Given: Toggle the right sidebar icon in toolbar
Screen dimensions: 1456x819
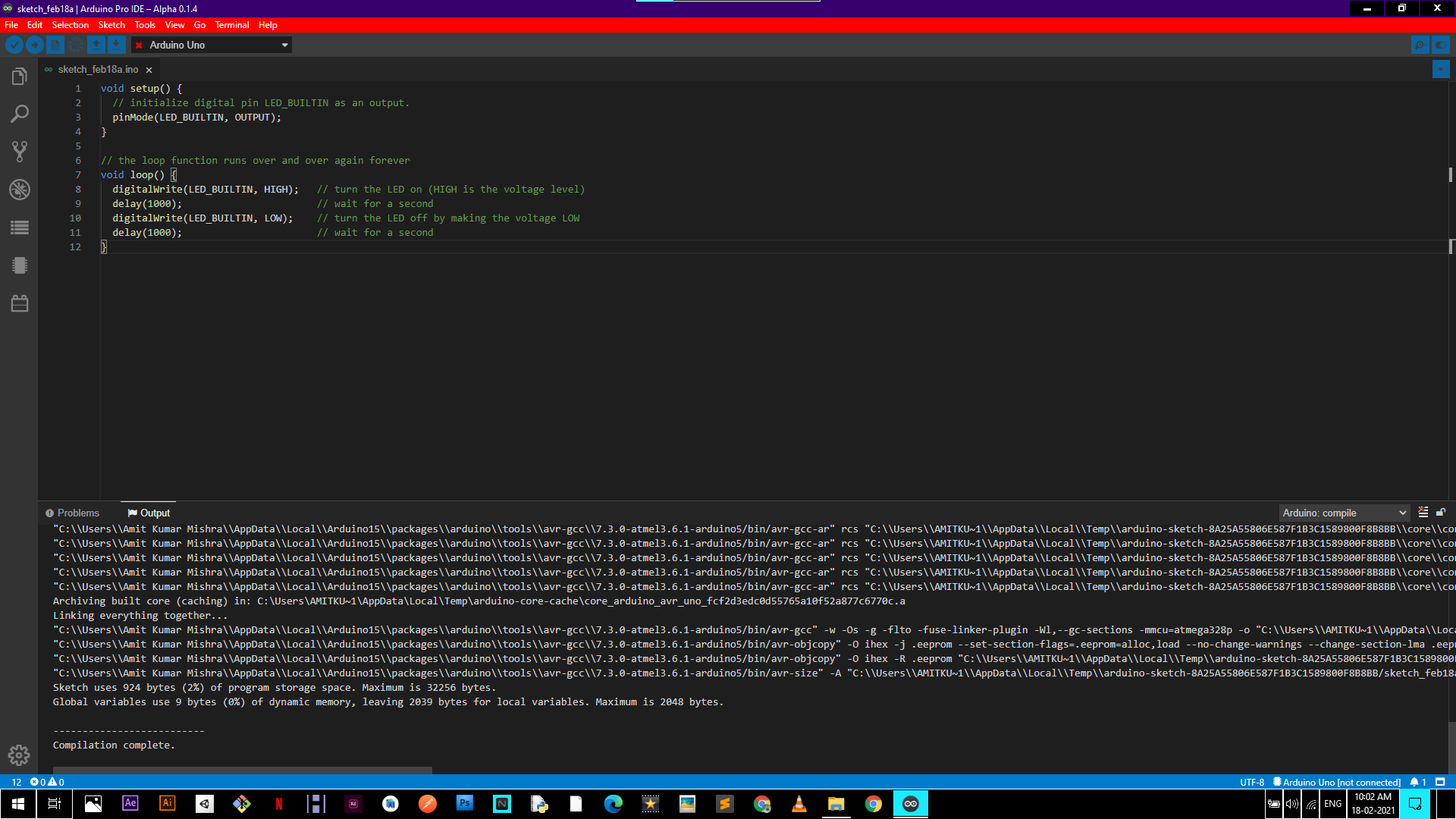Looking at the screenshot, I should [x=1440, y=45].
